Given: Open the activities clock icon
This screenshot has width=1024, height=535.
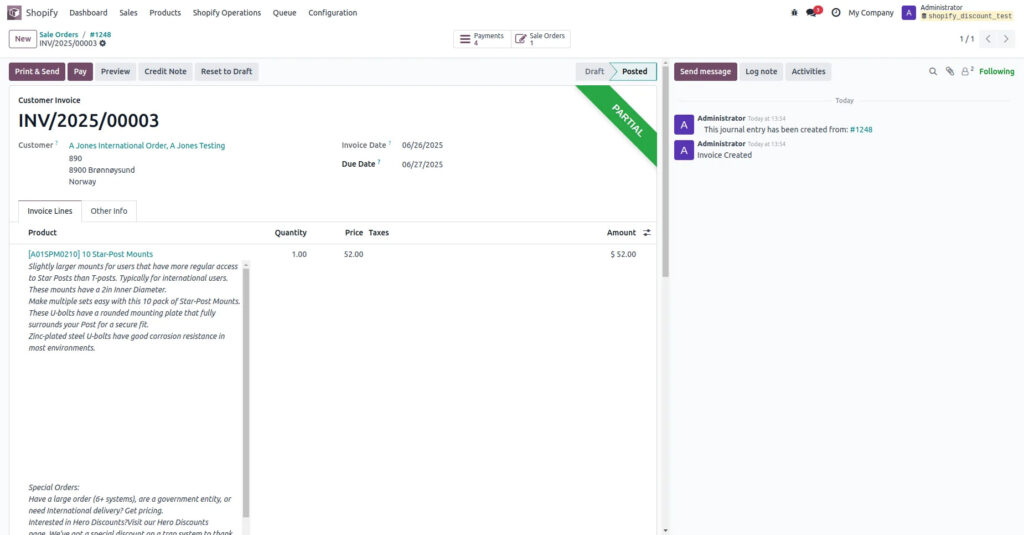Looking at the screenshot, I should click(x=835, y=13).
